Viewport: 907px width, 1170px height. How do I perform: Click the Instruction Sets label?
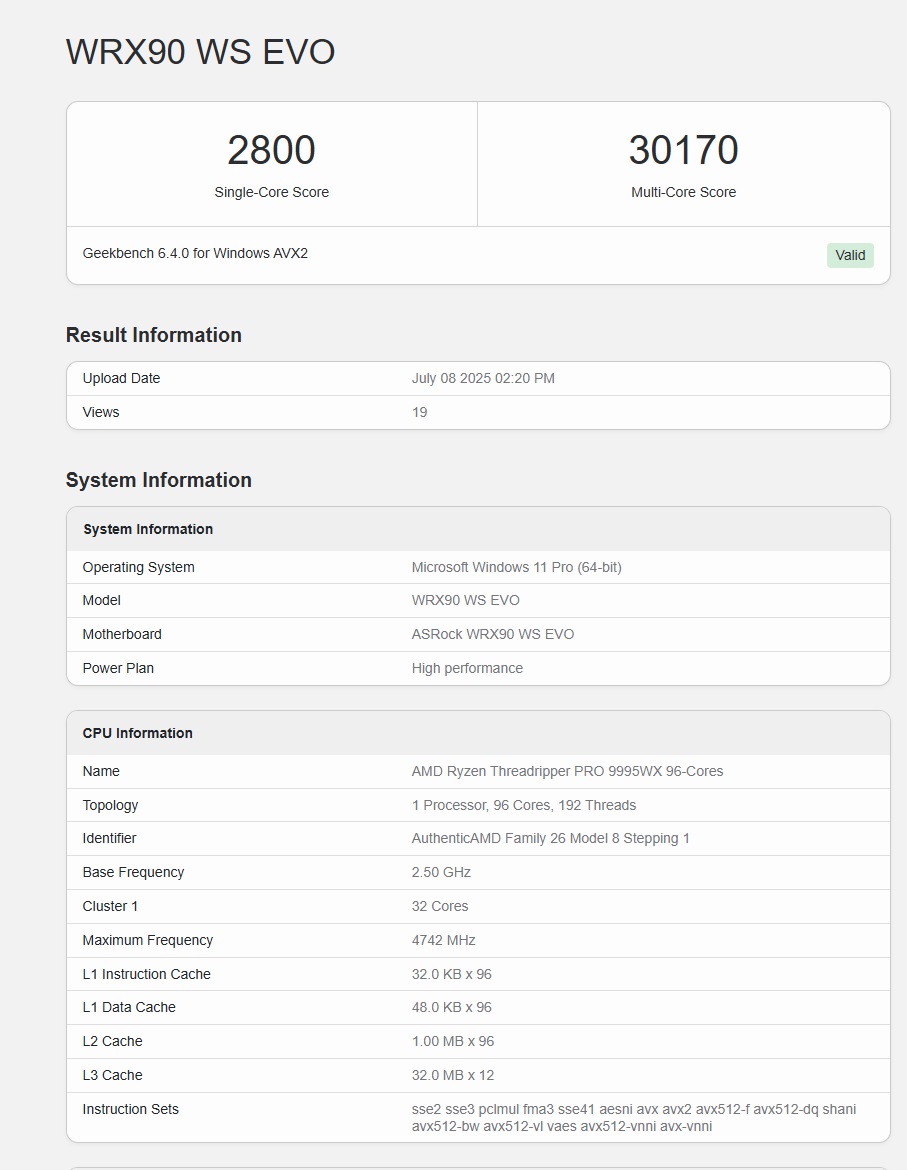point(131,1109)
